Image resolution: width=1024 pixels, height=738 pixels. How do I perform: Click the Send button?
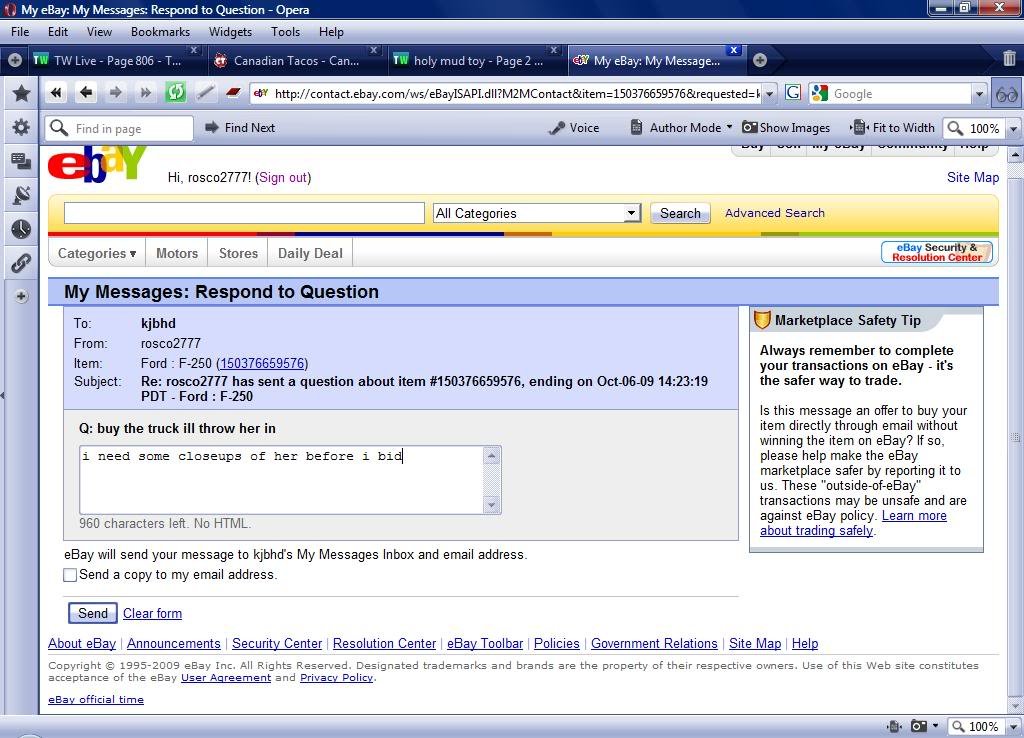point(93,613)
